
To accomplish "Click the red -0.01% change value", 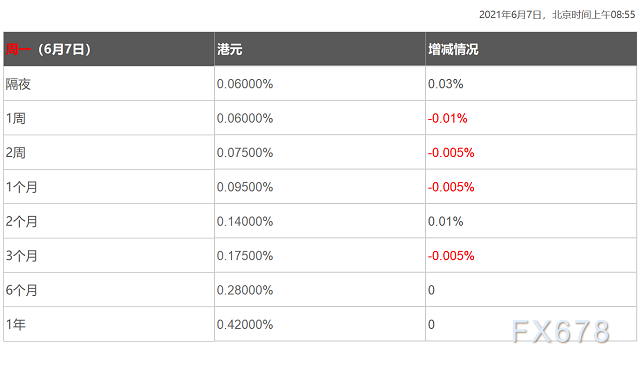I will [447, 118].
